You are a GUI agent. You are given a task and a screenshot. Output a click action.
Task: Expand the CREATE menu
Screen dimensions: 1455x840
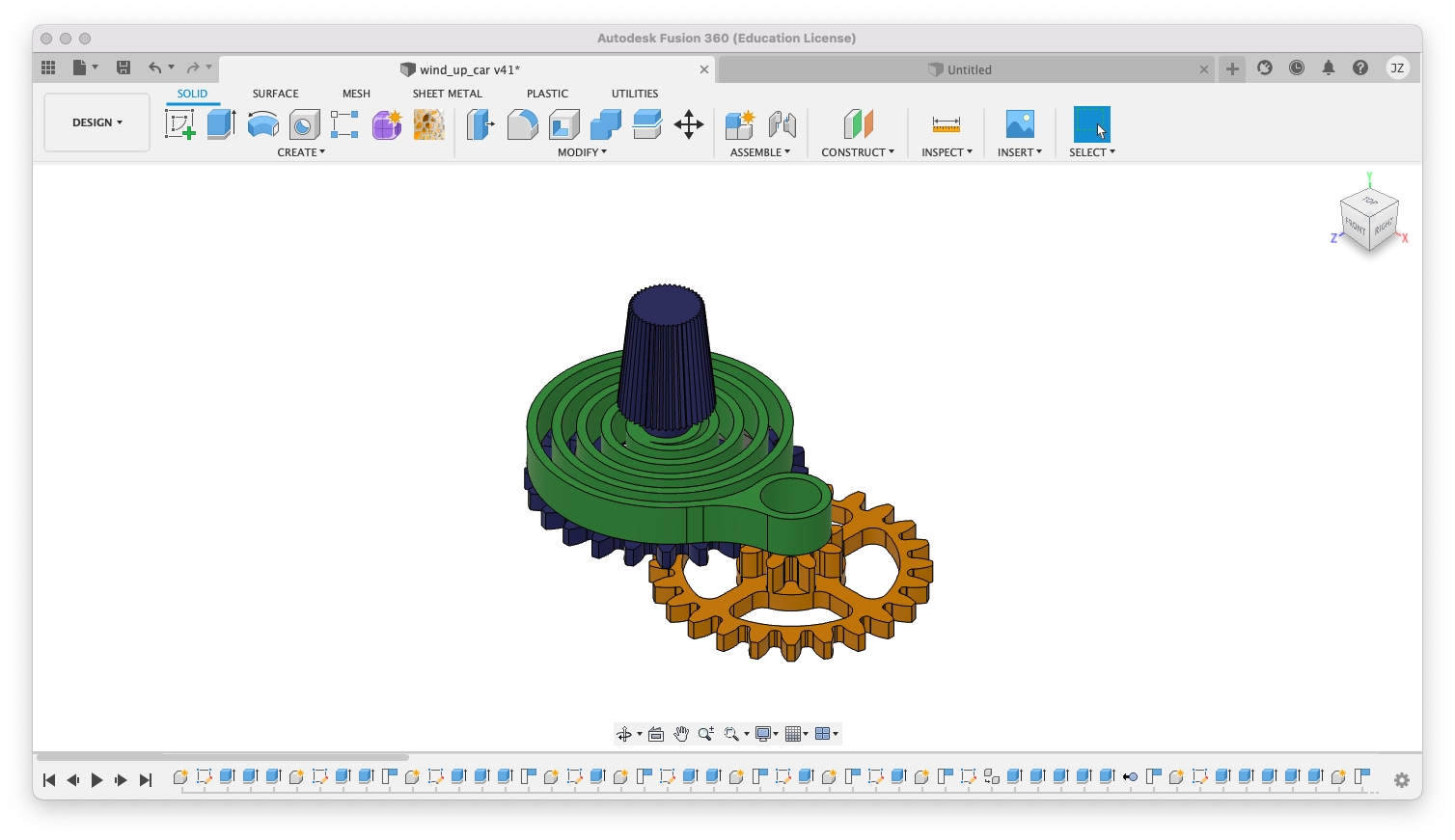point(301,152)
